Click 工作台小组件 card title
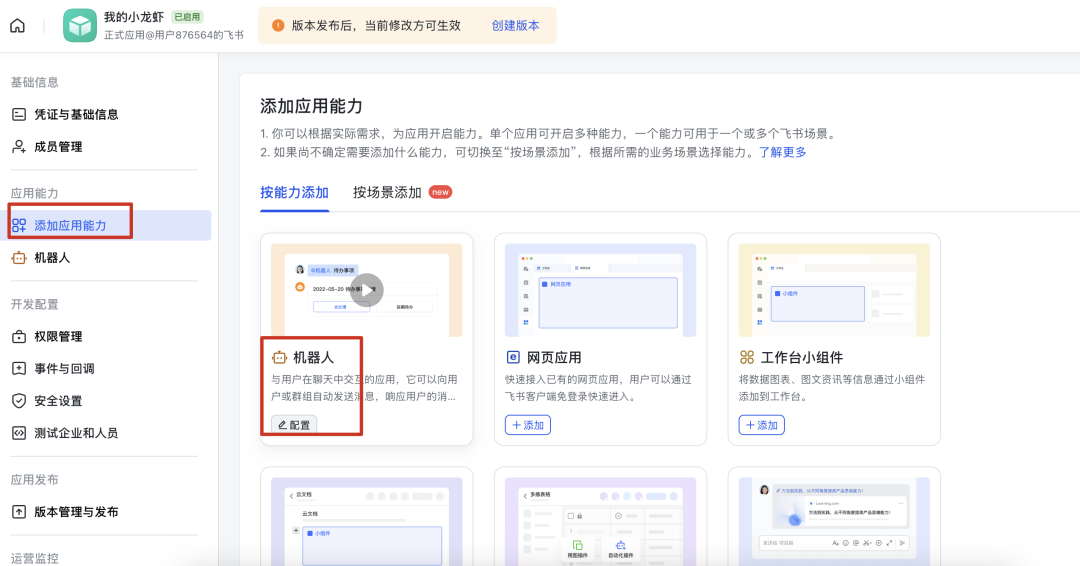 tap(802, 357)
